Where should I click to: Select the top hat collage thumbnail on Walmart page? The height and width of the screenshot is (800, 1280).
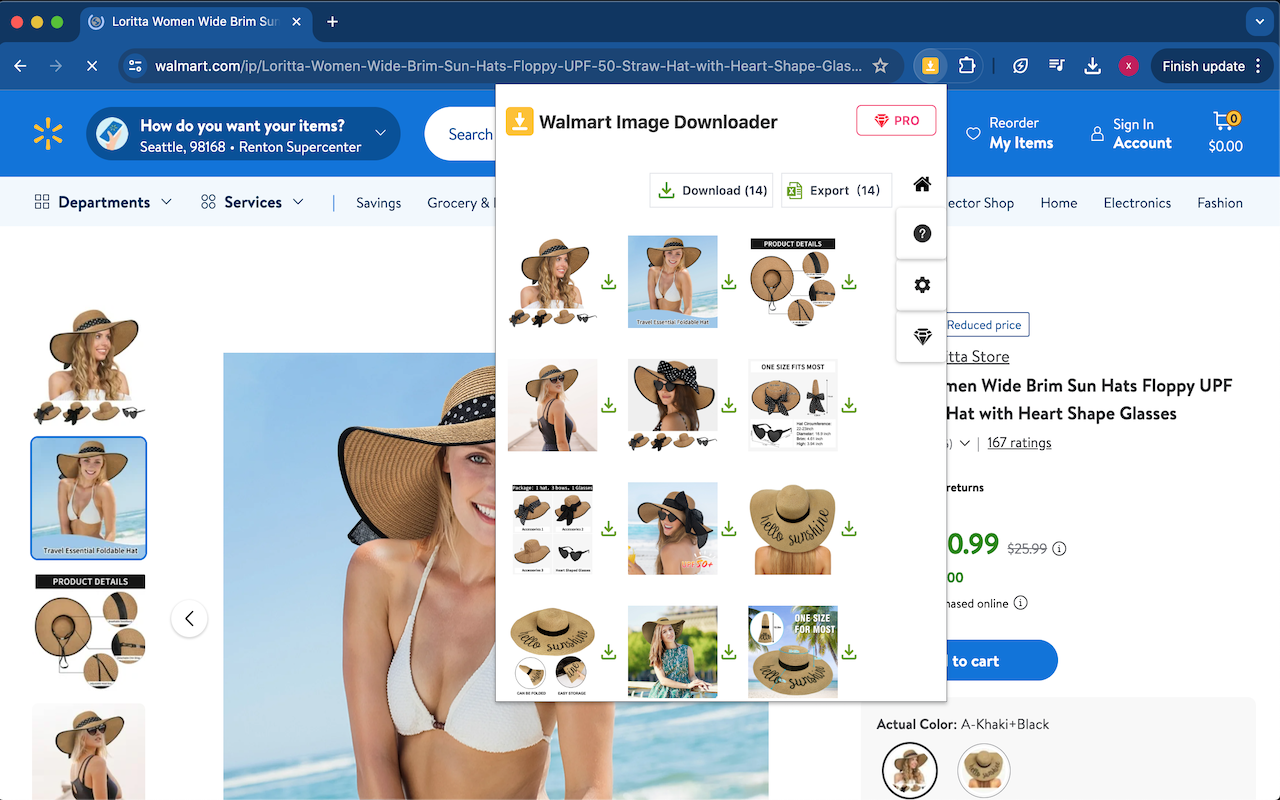click(x=90, y=365)
